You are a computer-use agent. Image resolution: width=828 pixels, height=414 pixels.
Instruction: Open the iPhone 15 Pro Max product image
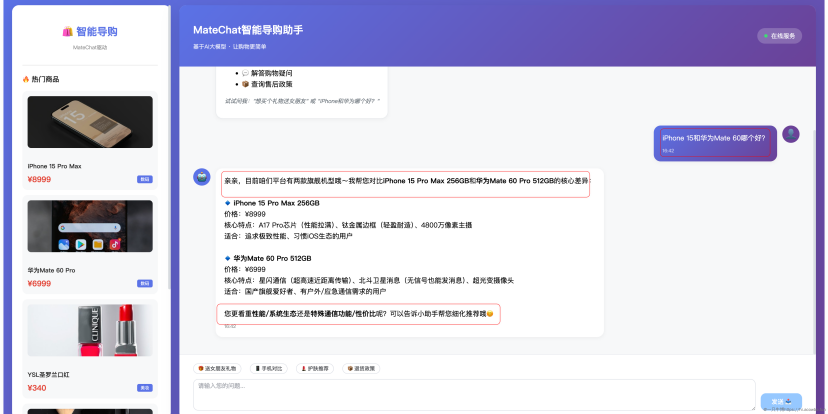coord(90,122)
